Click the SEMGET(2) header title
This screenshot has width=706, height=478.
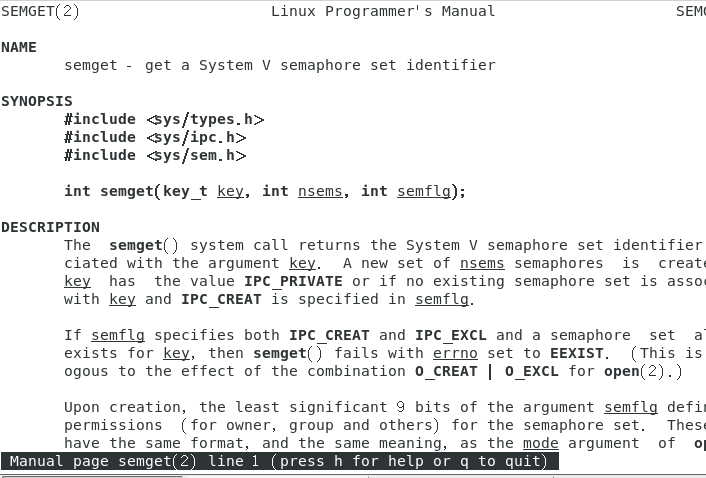pos(40,11)
